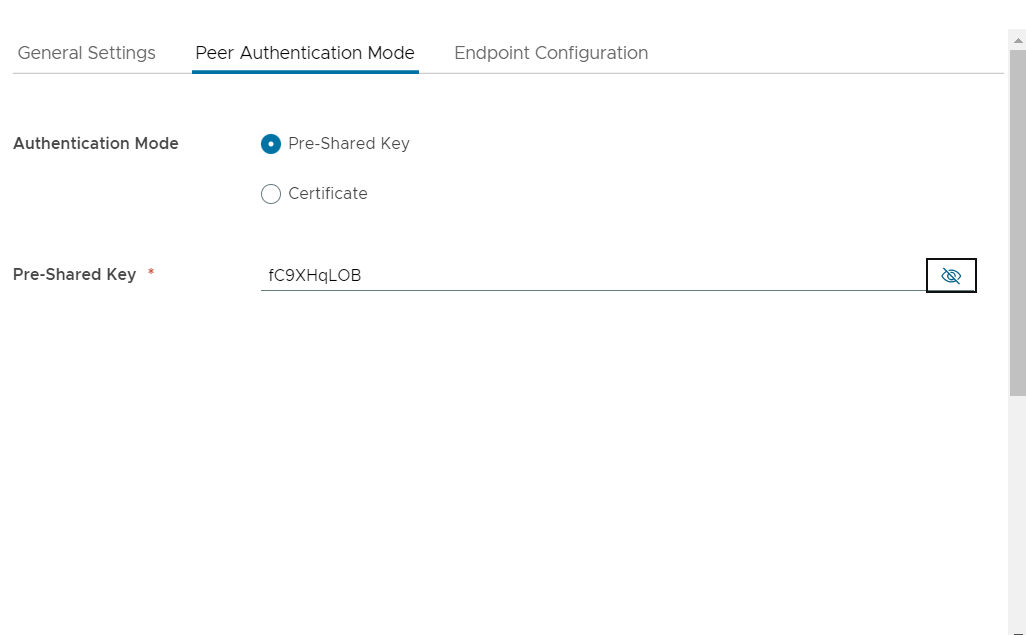Image resolution: width=1026 pixels, height=635 pixels.
Task: Switch to the Endpoint Configuration tab
Action: point(551,53)
